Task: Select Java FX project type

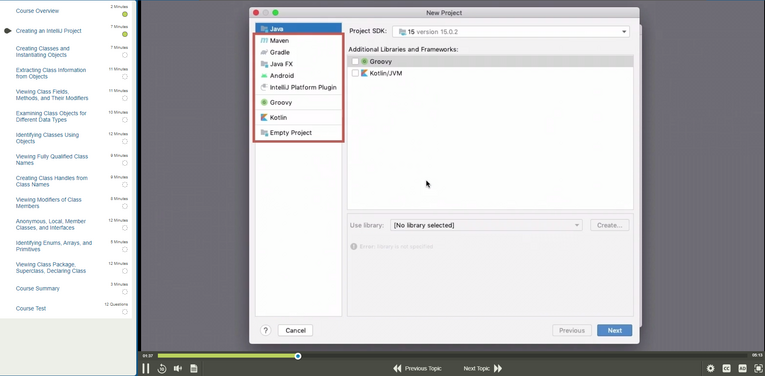Action: tap(298, 64)
